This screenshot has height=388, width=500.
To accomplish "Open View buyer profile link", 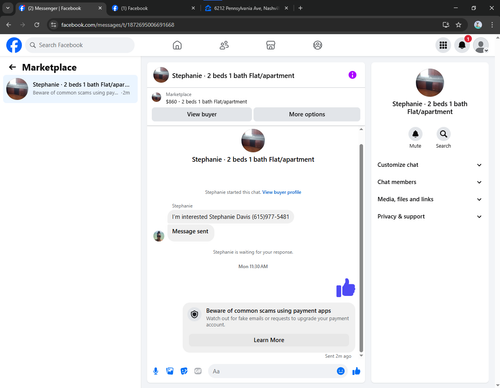I will pyautogui.click(x=281, y=192).
